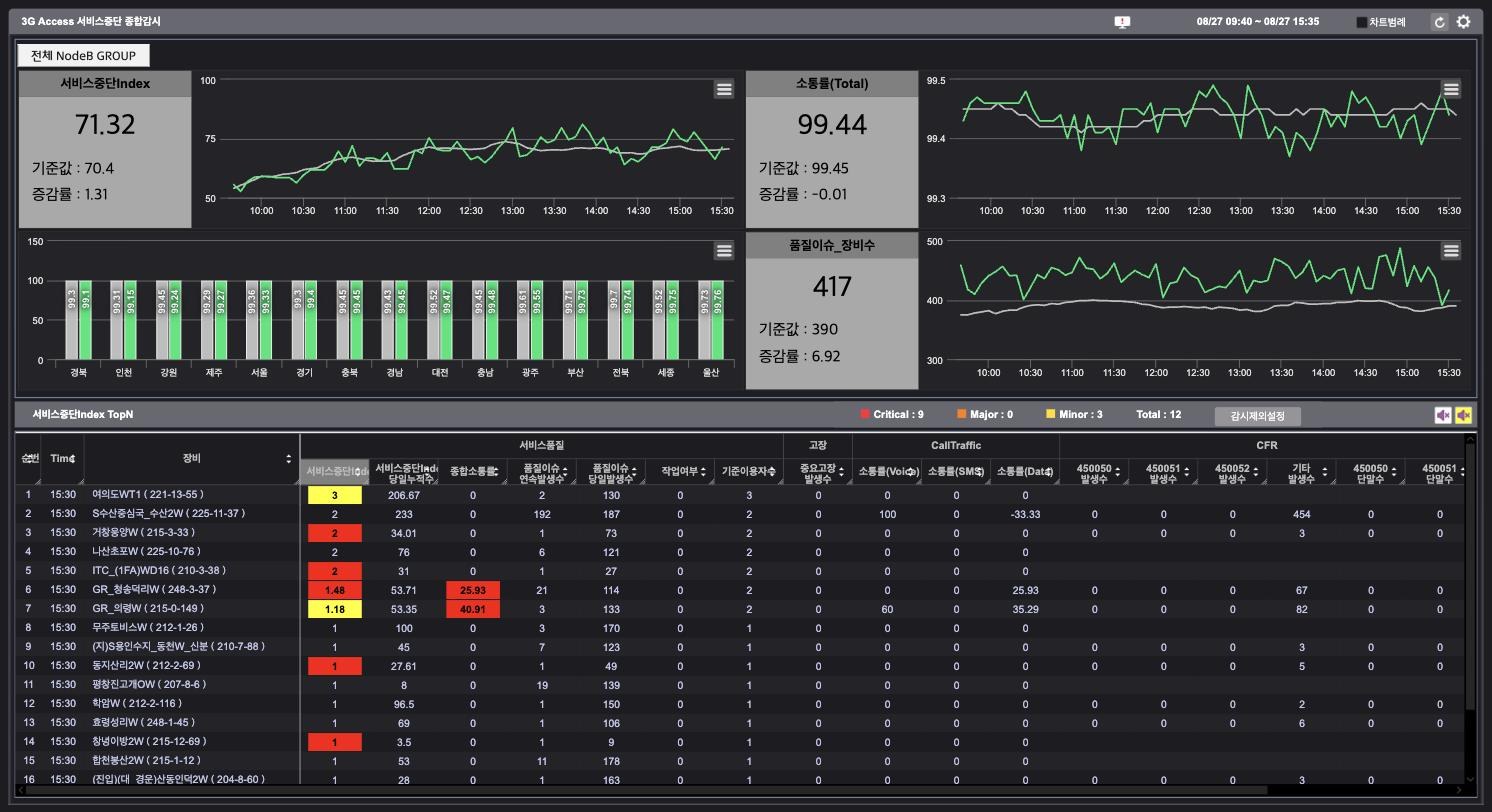
Task: Click the alarm monitor icon in header
Action: click(x=1122, y=22)
